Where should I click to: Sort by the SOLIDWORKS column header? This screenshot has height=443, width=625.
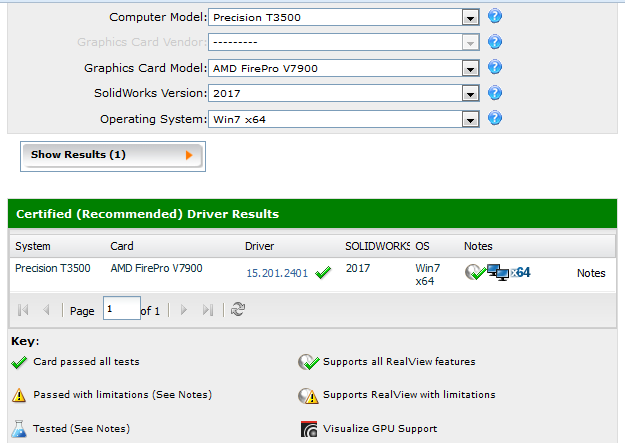click(377, 246)
